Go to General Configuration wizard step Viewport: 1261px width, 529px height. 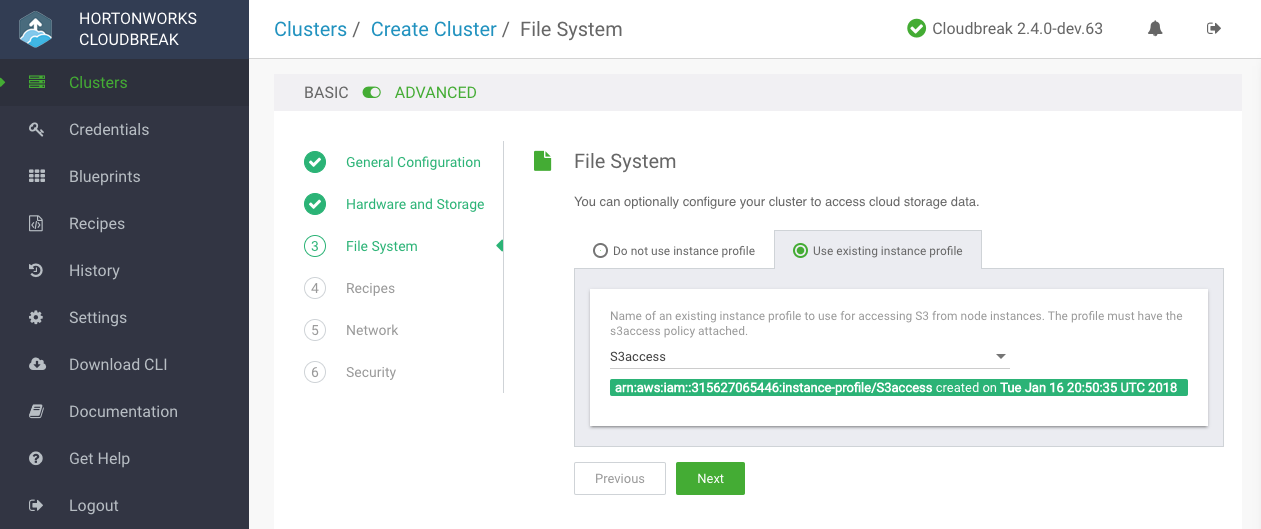point(413,162)
